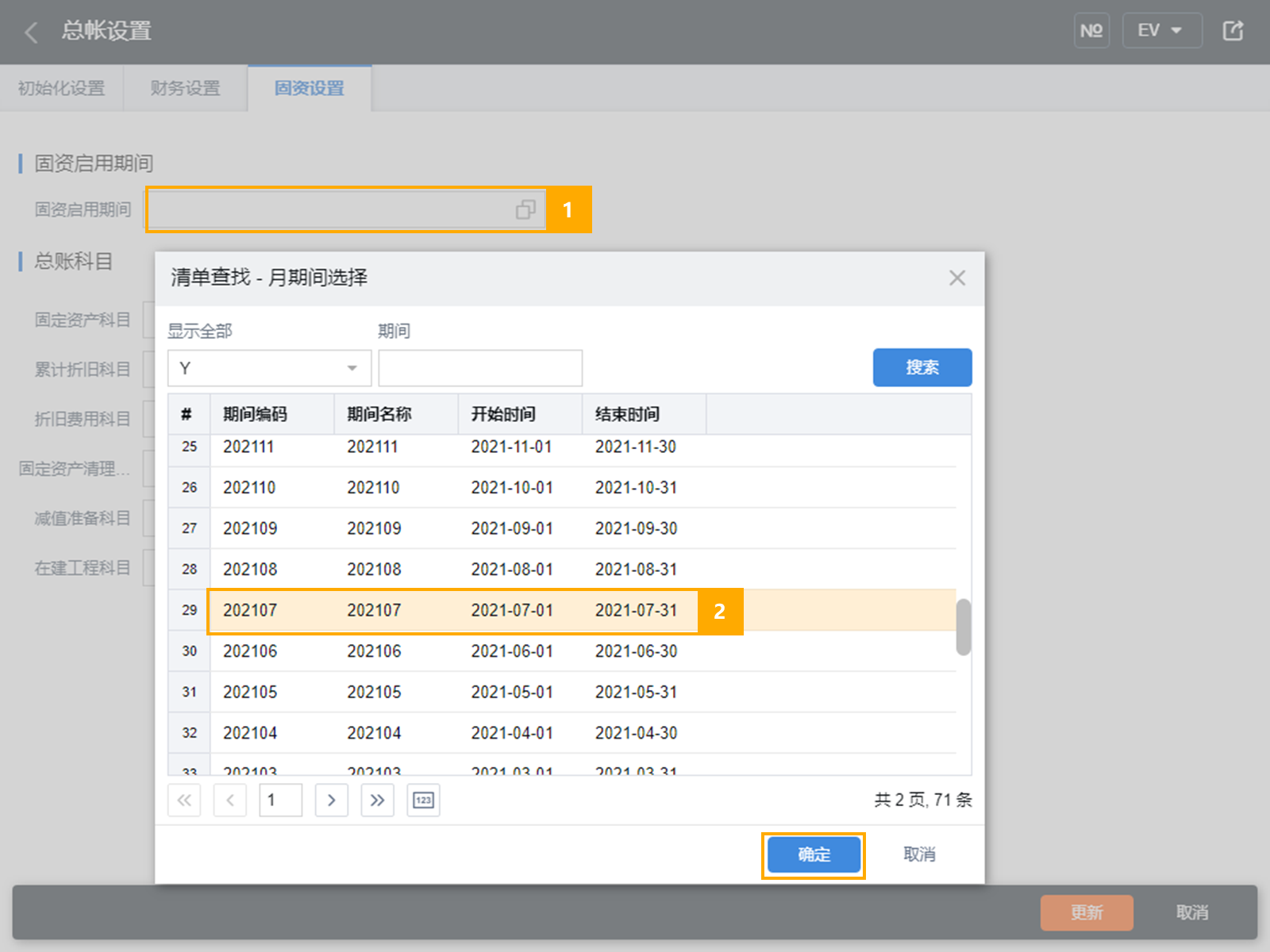Sort by 开始时间 column header
This screenshot has height=952, width=1270.
[x=521, y=414]
